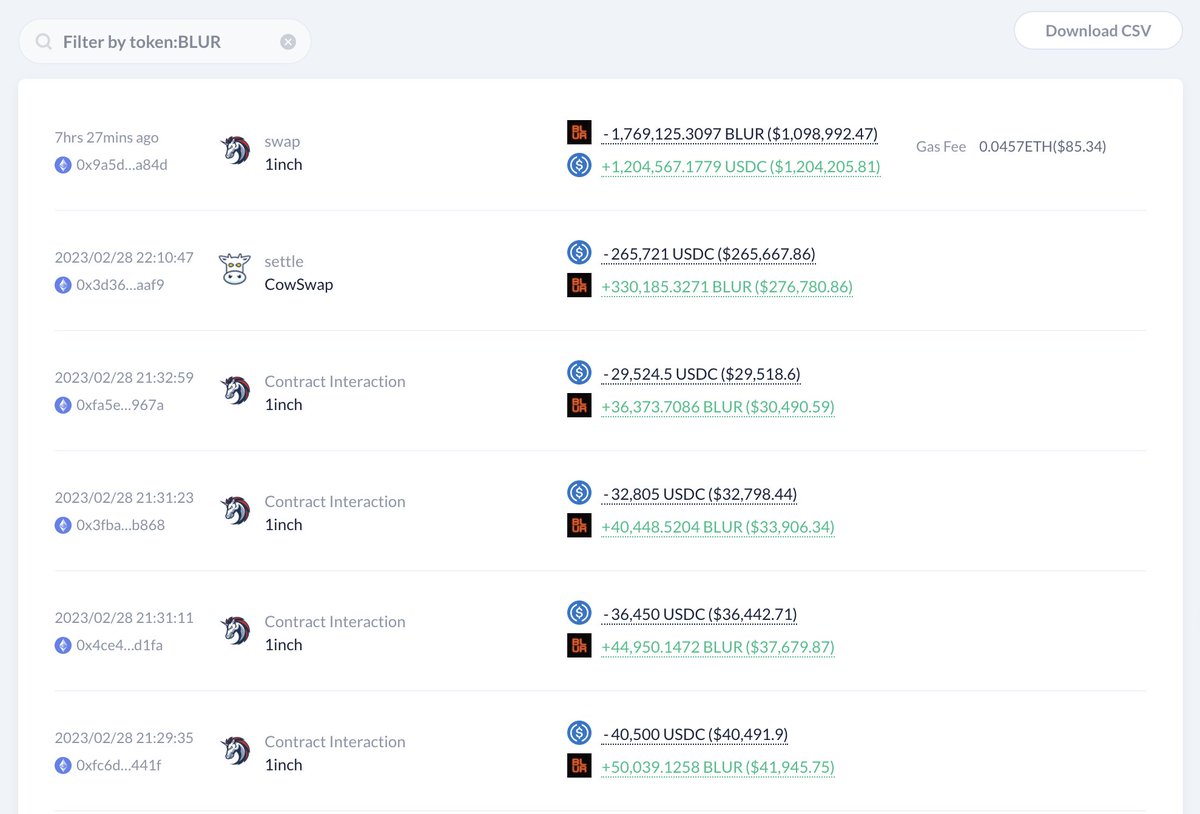This screenshot has height=814, width=1200.
Task: Click the settle action label
Action: (x=284, y=261)
